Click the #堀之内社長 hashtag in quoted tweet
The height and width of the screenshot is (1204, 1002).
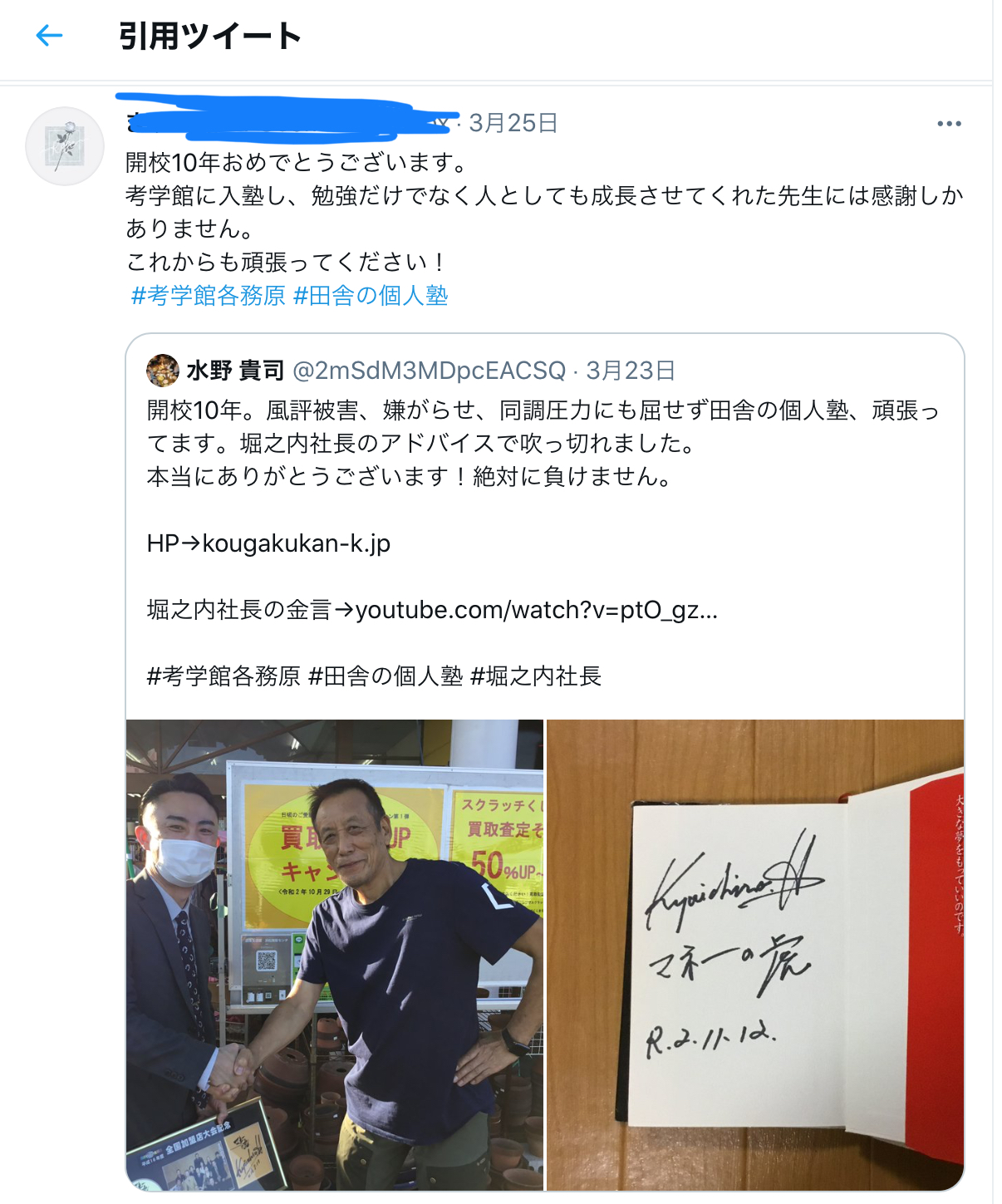click(x=536, y=676)
